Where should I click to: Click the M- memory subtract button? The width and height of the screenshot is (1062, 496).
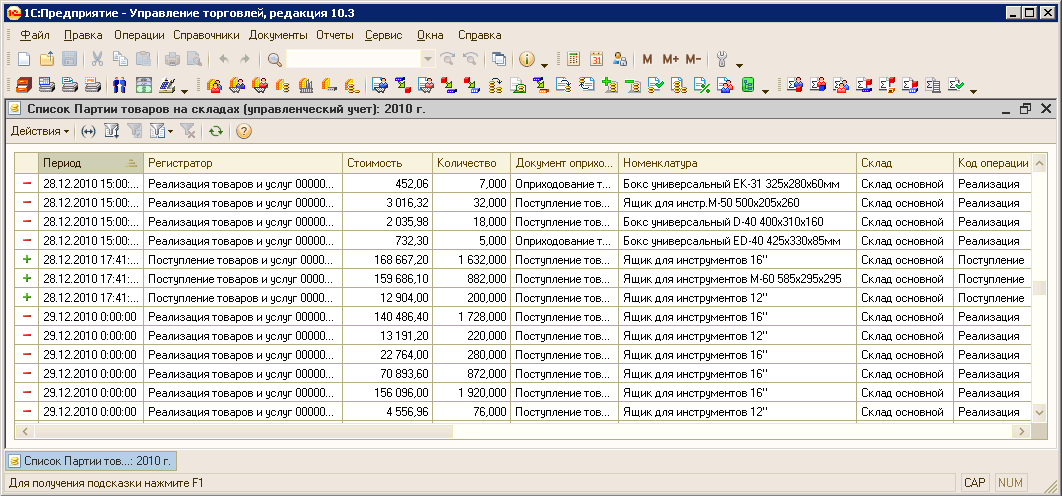694,60
